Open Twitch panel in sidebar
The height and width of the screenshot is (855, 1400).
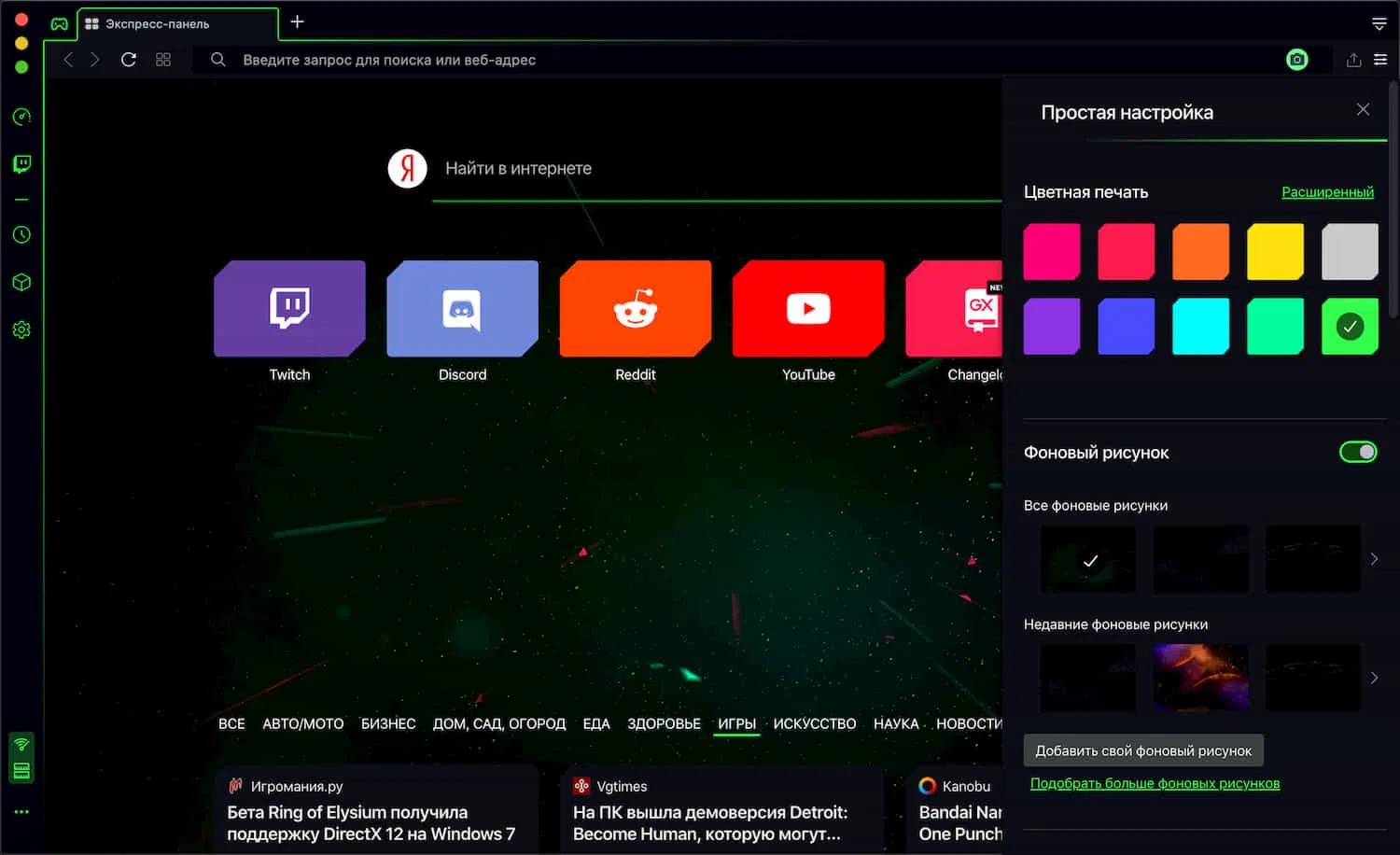pos(21,164)
